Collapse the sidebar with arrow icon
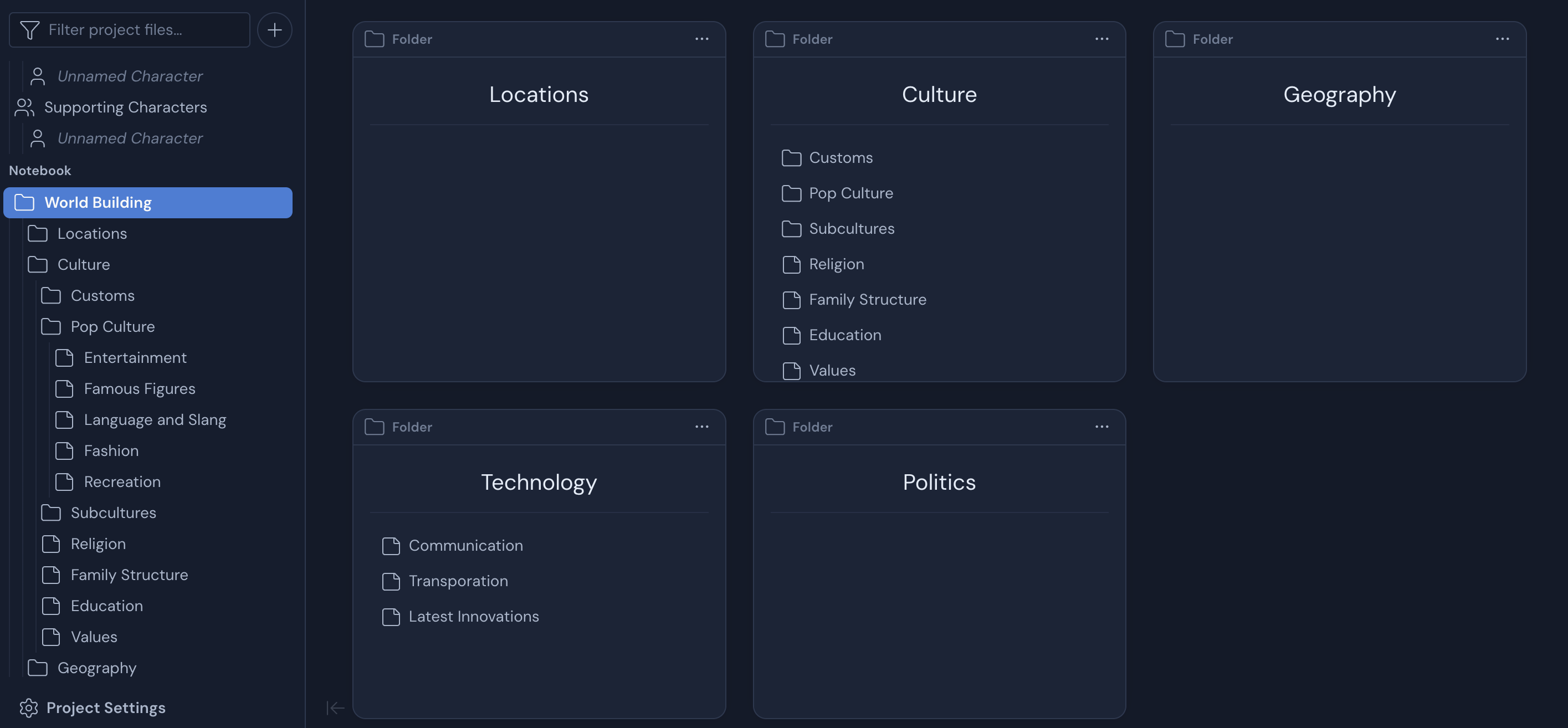Screen dimensions: 1568x728 335,708
